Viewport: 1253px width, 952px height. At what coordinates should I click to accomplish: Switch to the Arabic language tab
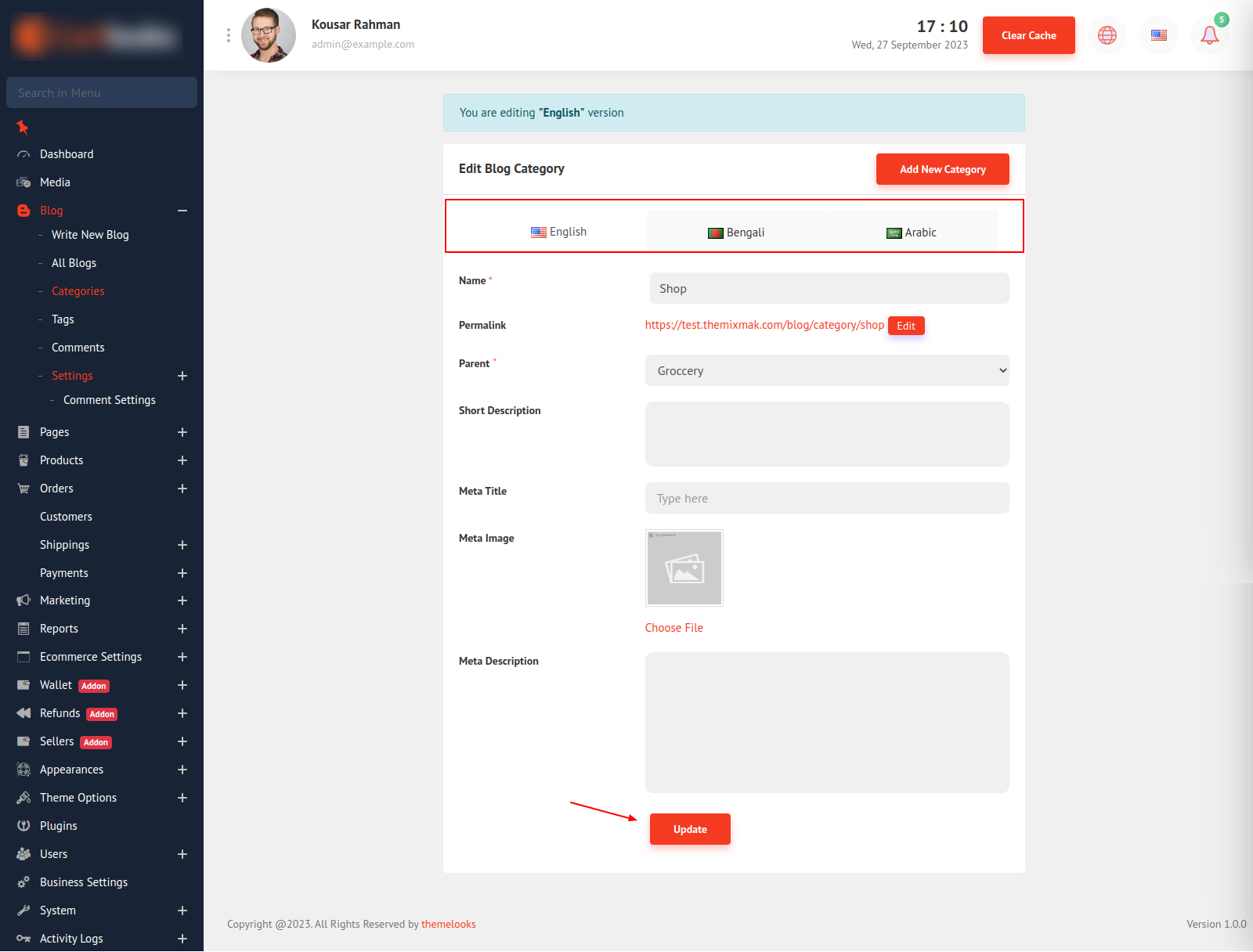click(912, 233)
